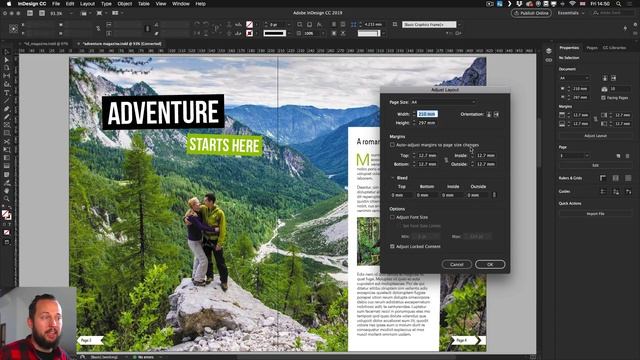Select the Scissors tool
Screen dimensions: 640x360
tap(7, 142)
